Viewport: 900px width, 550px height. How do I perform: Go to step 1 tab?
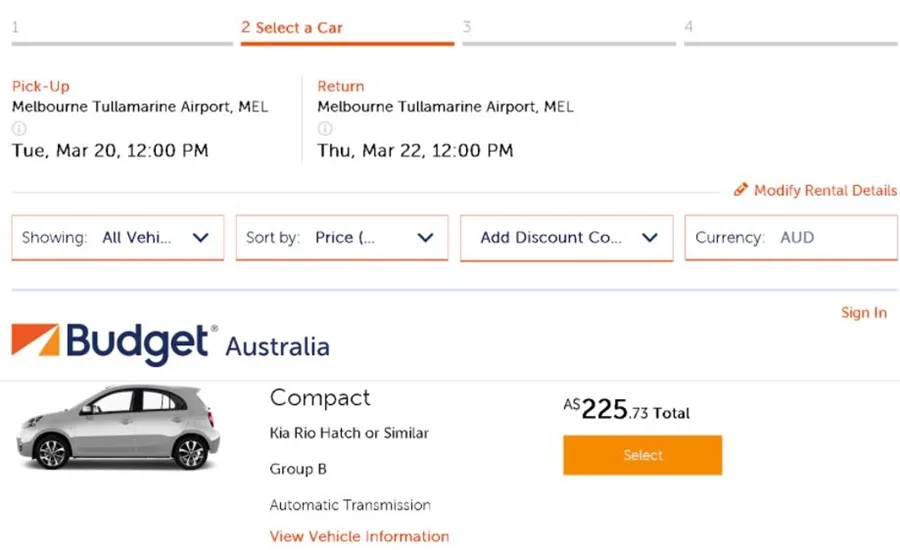click(122, 30)
